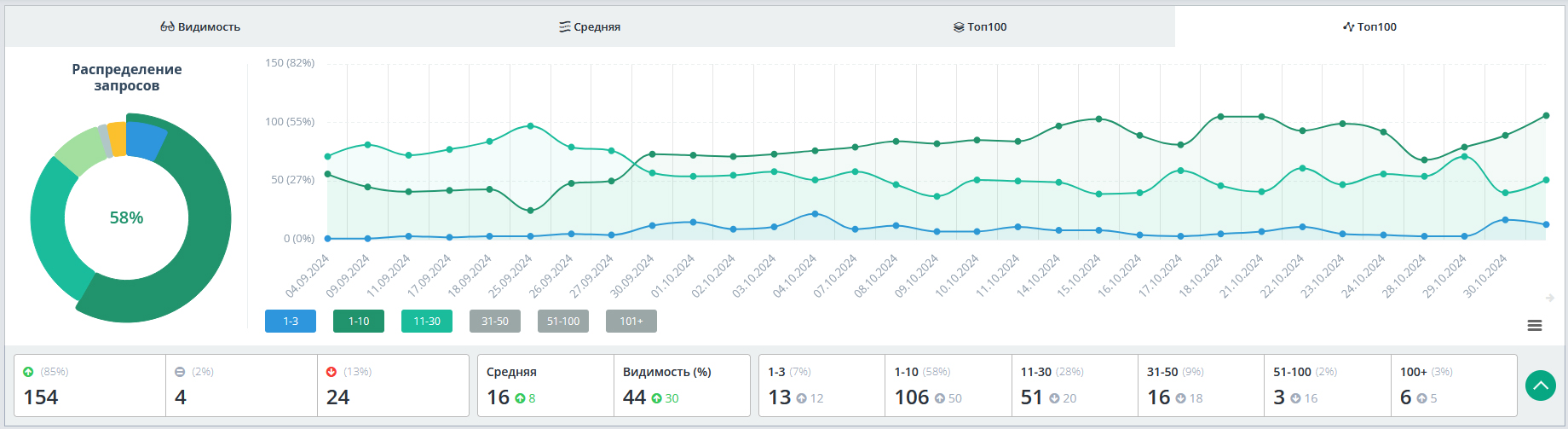The width and height of the screenshot is (1568, 429).
Task: Toggle the 11-30 legend button
Action: [427, 322]
